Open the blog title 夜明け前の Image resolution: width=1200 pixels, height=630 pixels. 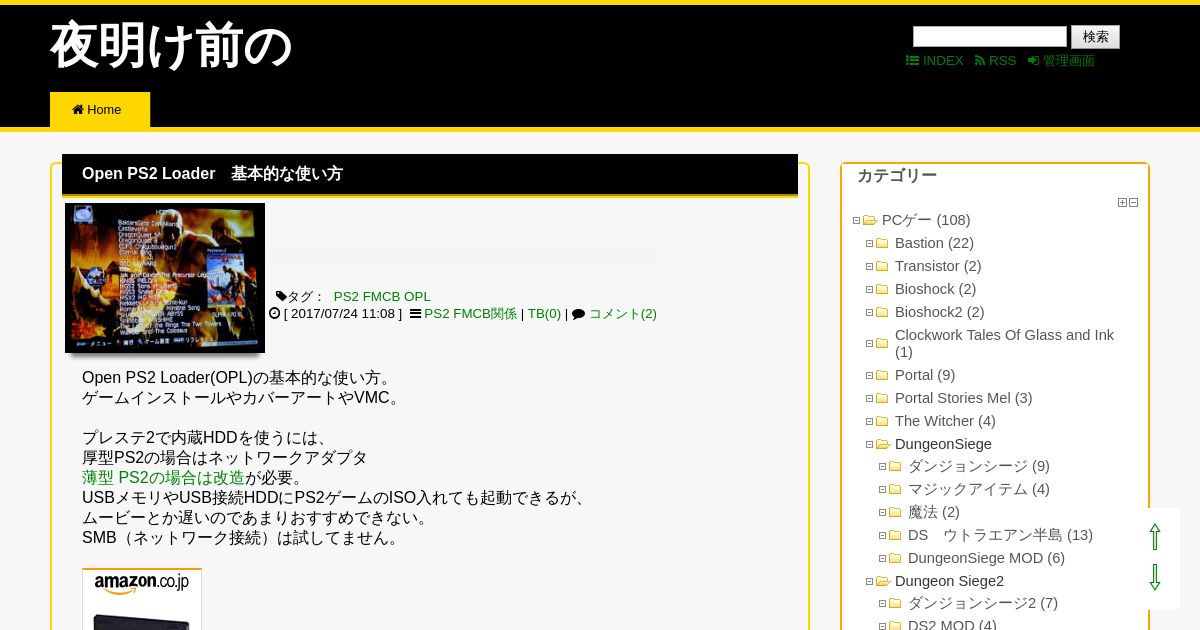tap(171, 46)
